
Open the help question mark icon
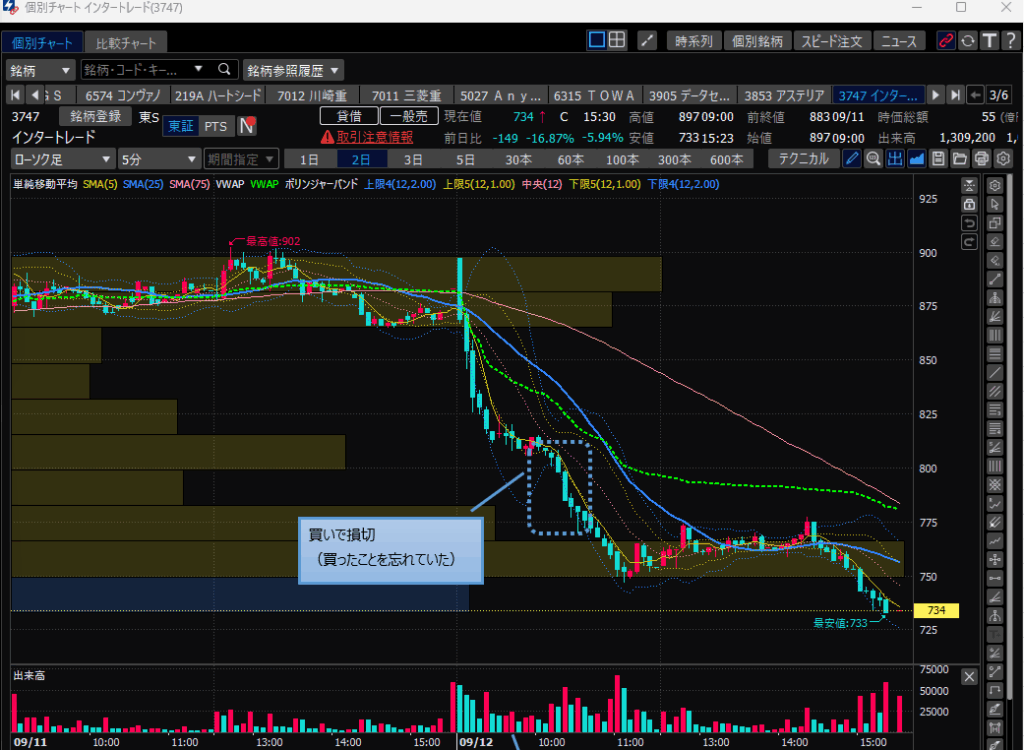(1008, 41)
